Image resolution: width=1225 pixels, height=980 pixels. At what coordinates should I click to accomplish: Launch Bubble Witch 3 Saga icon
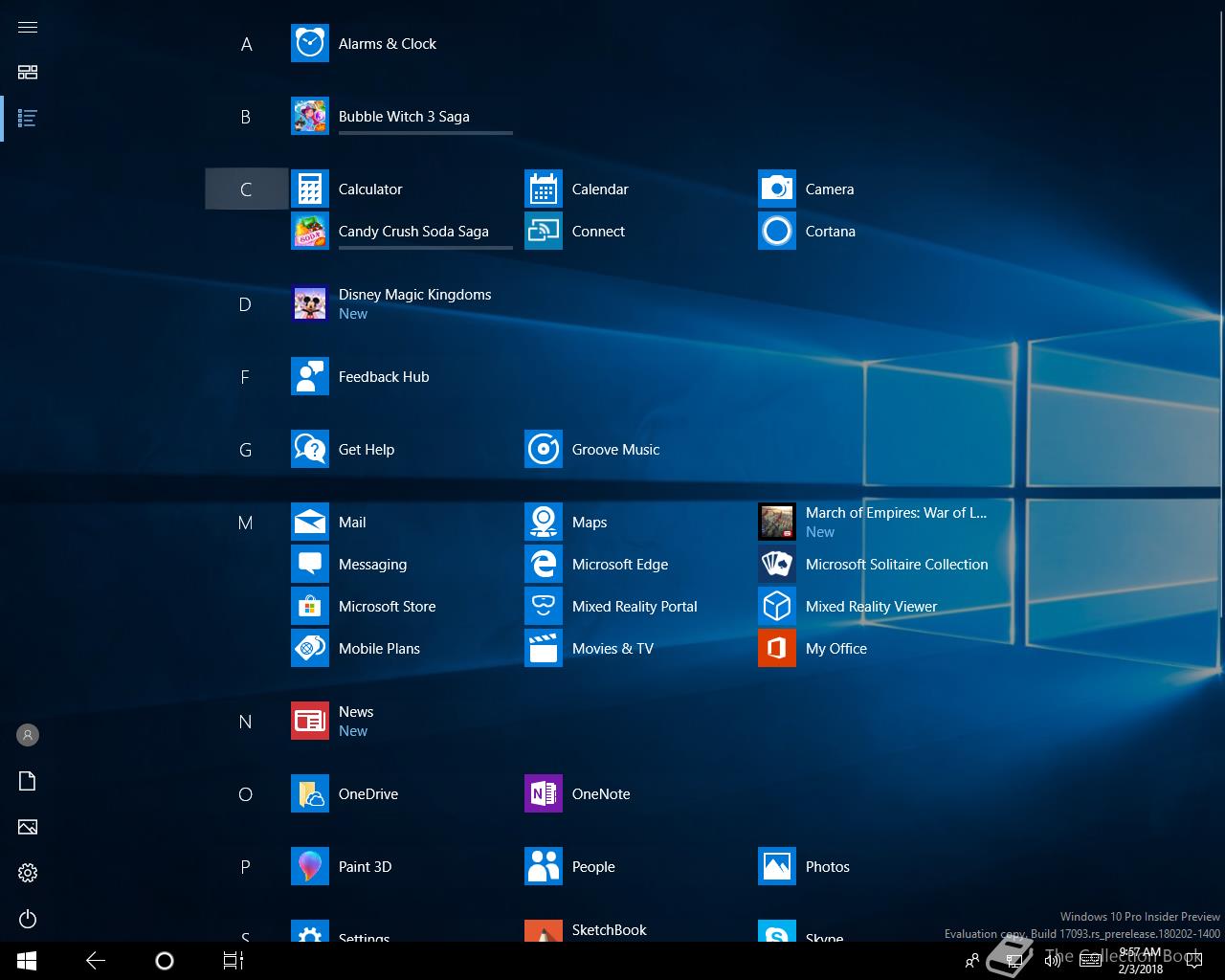tap(309, 117)
